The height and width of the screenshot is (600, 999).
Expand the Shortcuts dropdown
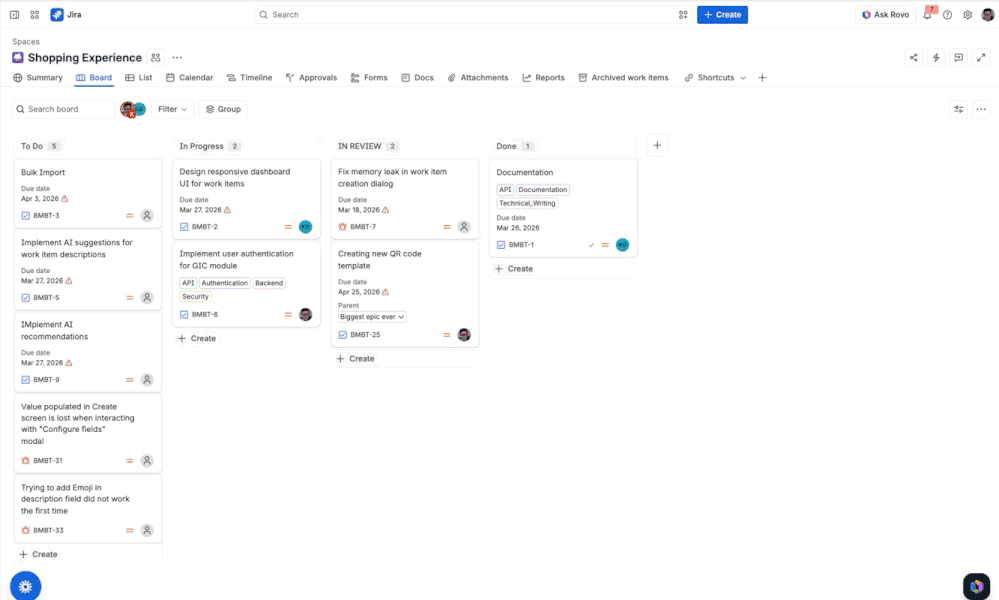(x=715, y=78)
